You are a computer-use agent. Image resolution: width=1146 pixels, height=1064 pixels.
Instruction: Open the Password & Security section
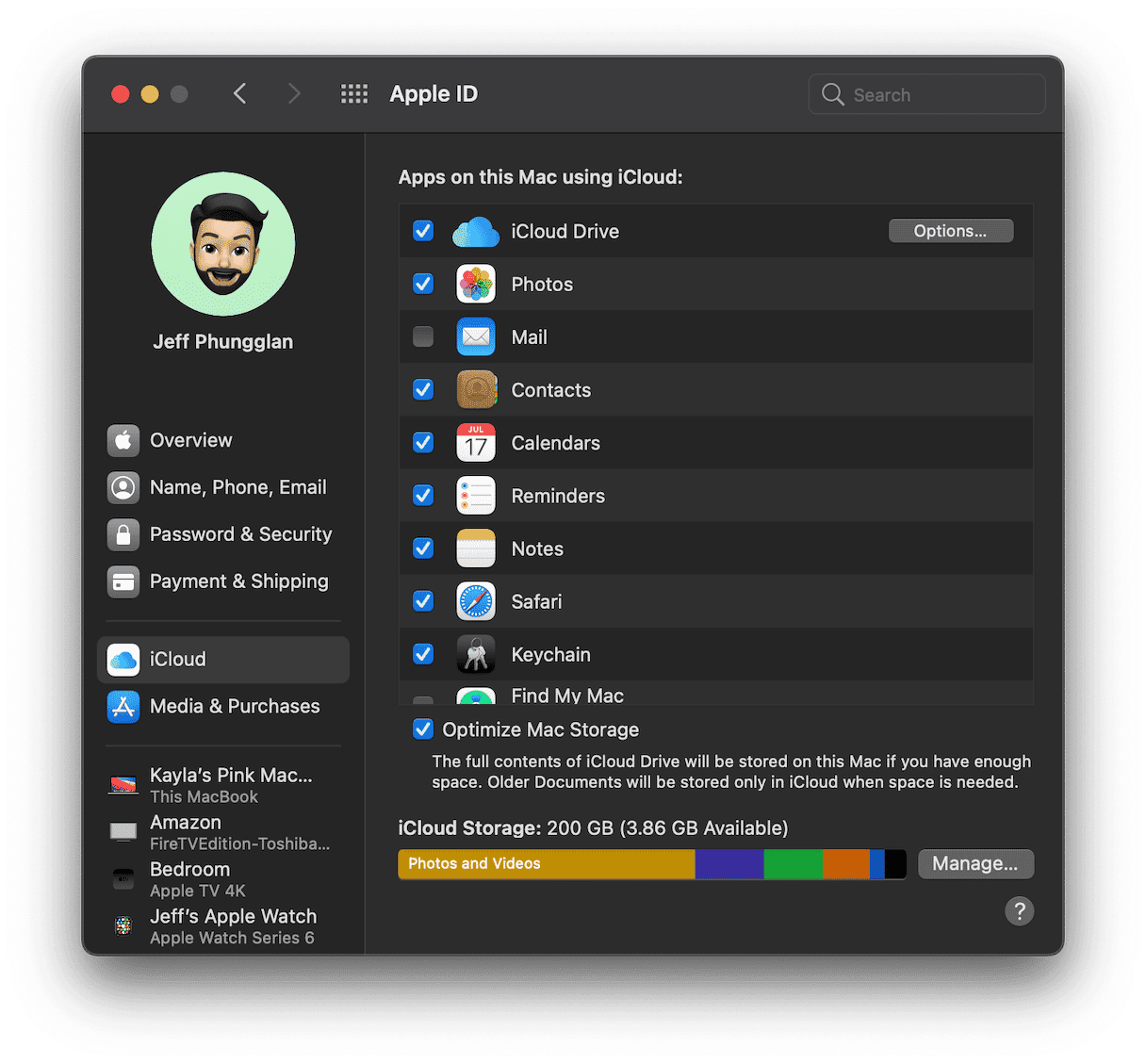(x=240, y=534)
